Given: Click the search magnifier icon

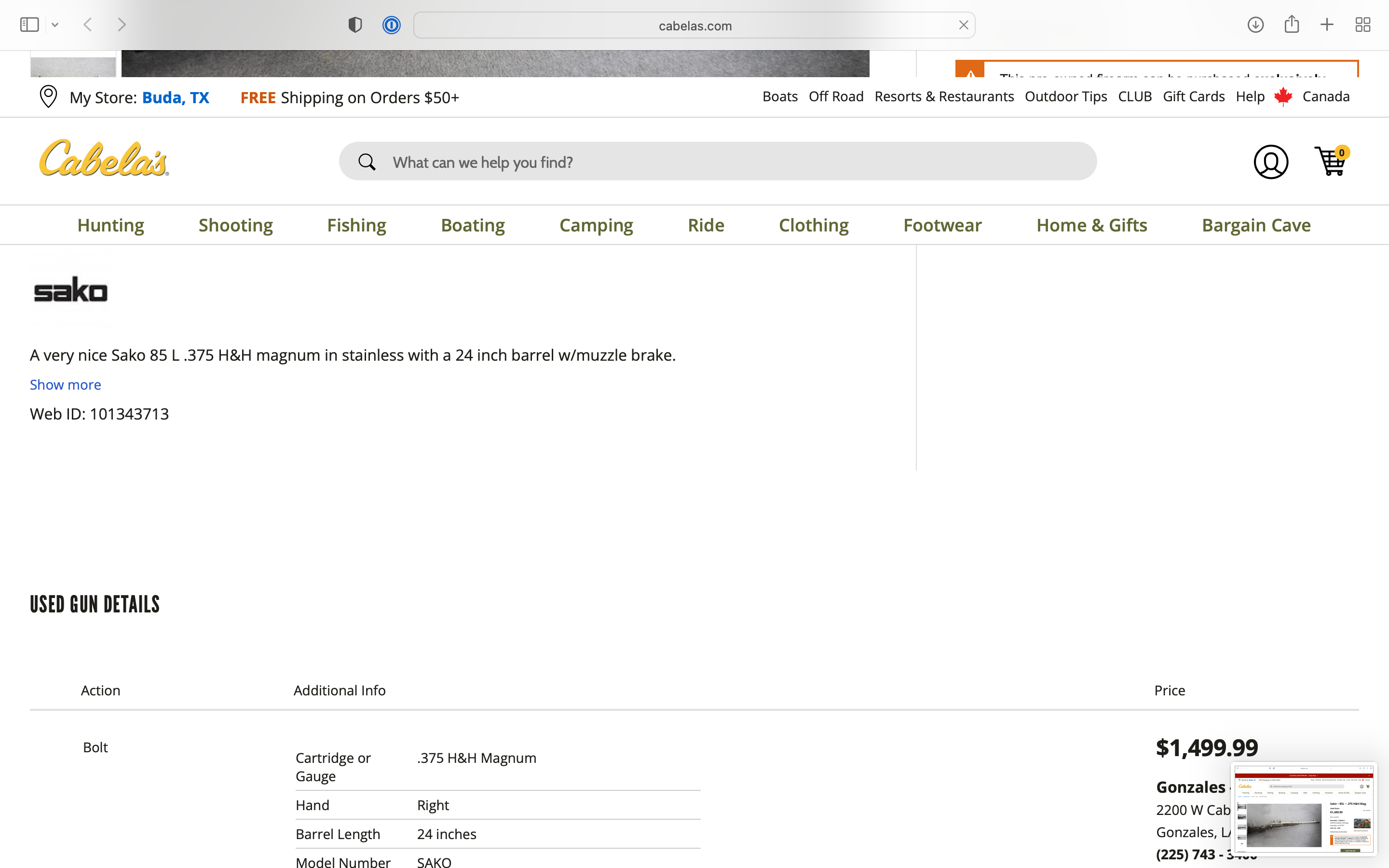Looking at the screenshot, I should [367, 162].
